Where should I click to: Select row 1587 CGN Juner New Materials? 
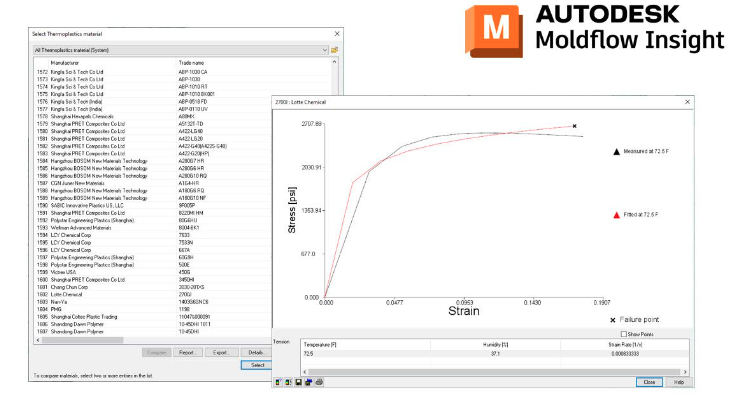click(153, 183)
